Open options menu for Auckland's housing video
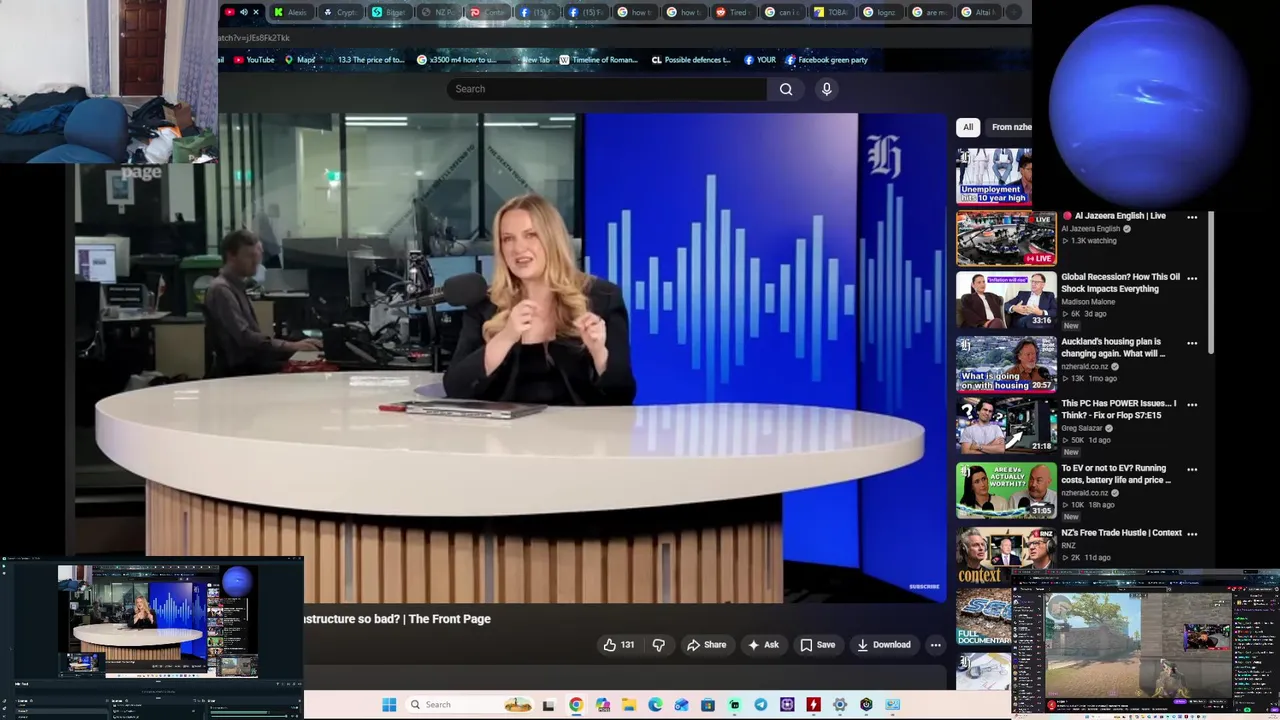Image resolution: width=1280 pixels, height=720 pixels. tap(1192, 343)
